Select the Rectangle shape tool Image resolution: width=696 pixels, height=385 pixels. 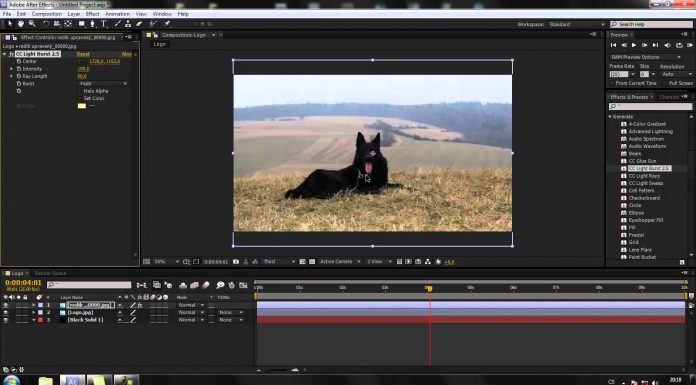click(x=82, y=24)
